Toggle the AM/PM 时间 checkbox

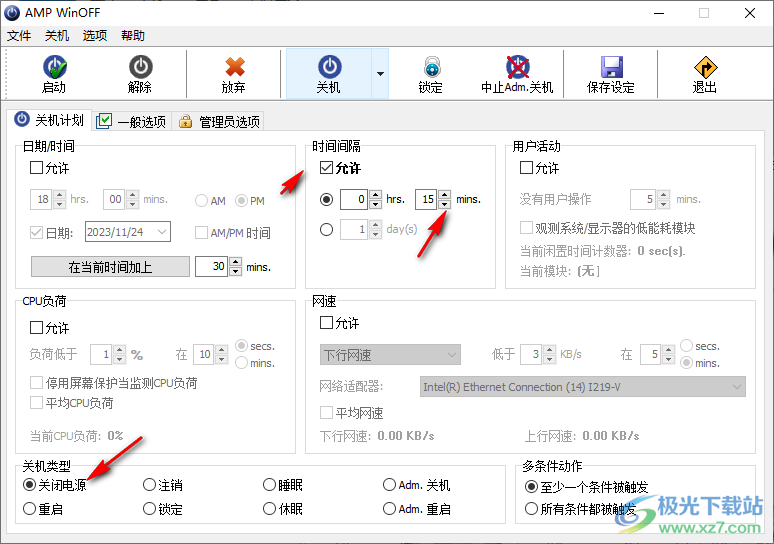point(201,233)
